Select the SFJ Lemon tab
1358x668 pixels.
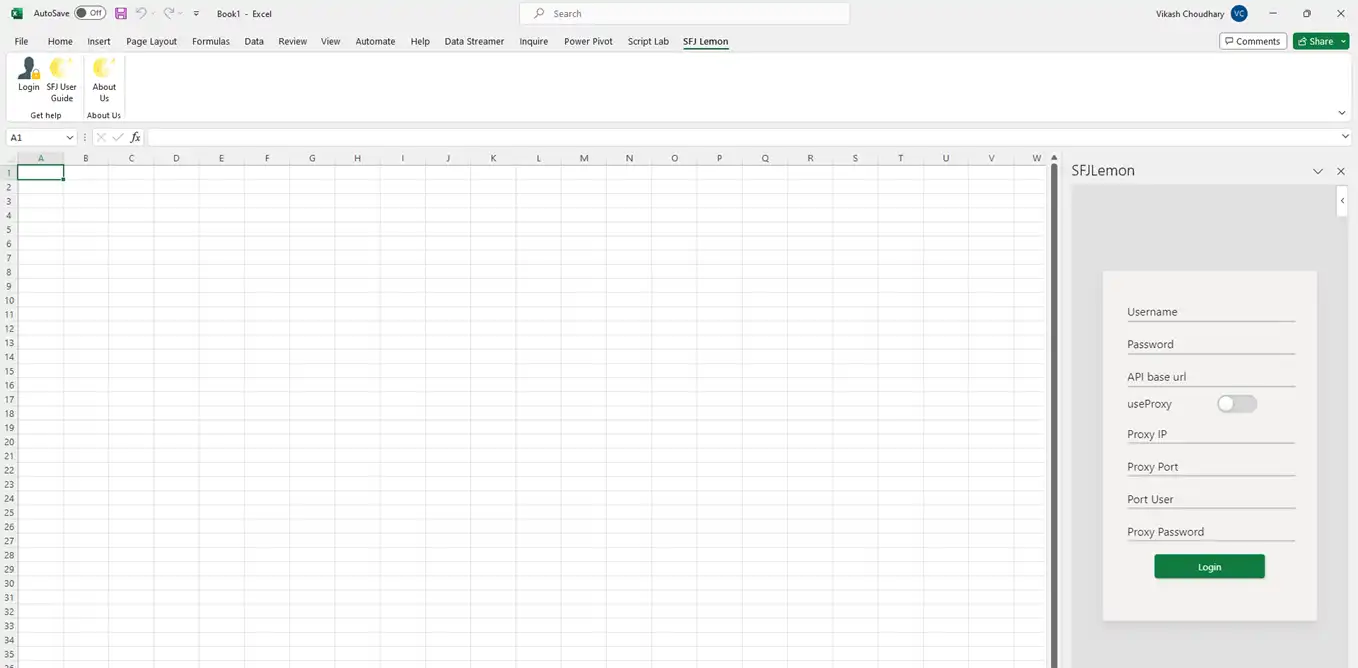706,41
